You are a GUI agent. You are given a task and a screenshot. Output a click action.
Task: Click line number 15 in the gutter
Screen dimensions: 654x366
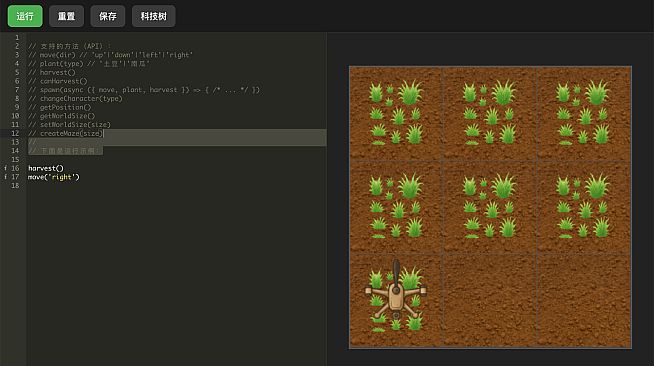pos(15,160)
